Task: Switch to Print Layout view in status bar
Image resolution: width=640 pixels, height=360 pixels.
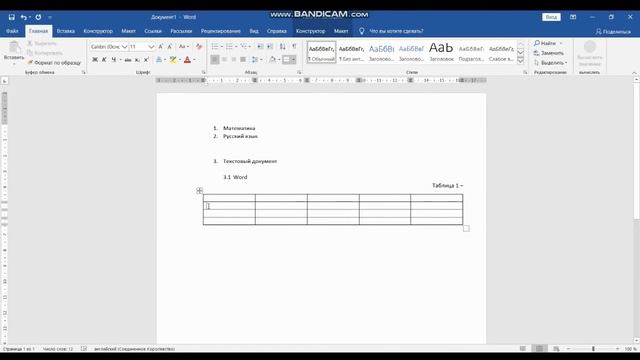Action: coord(539,349)
